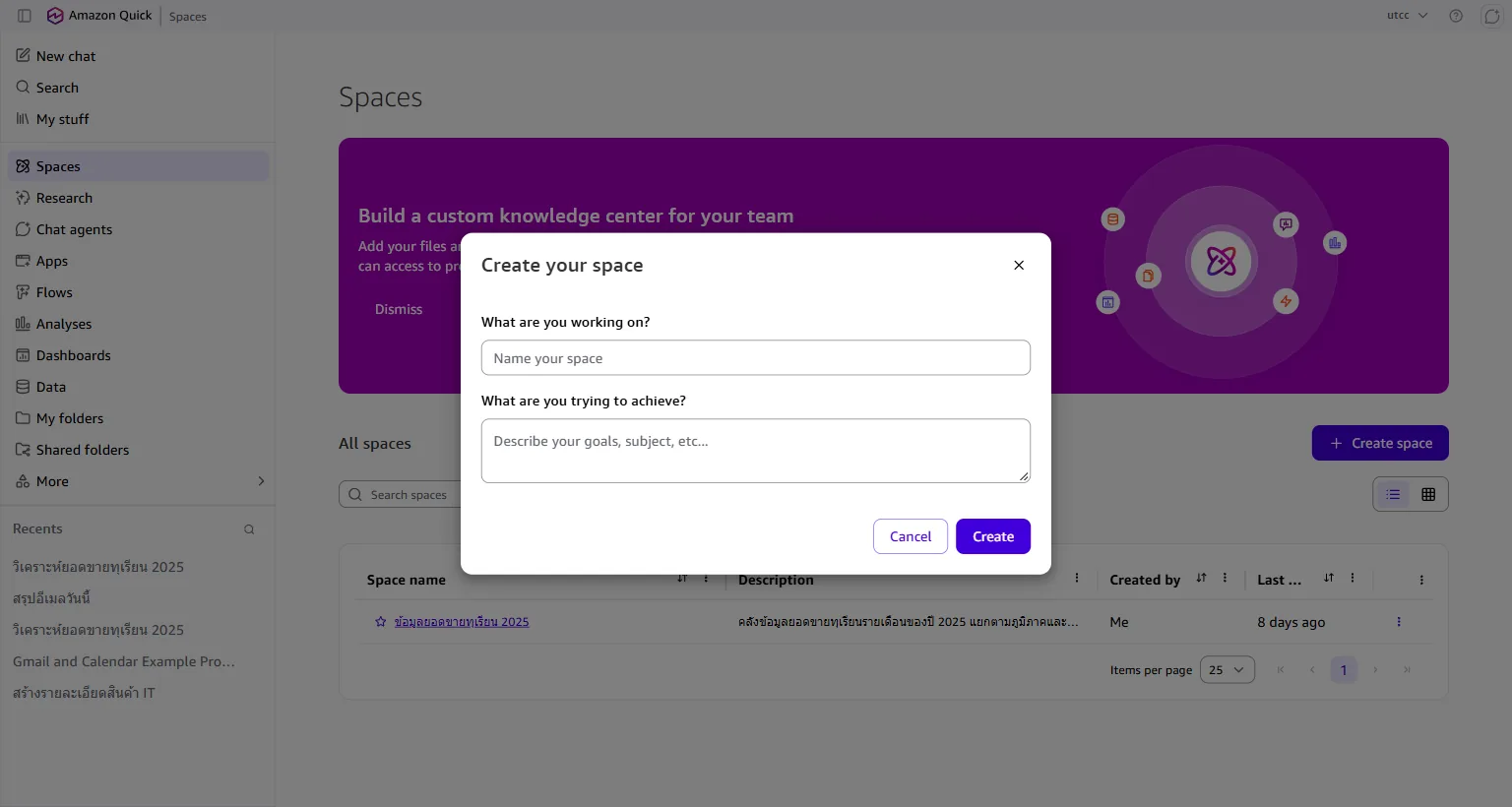Viewport: 1512px width, 807px height.
Task: Go to Data section
Action: [138, 387]
